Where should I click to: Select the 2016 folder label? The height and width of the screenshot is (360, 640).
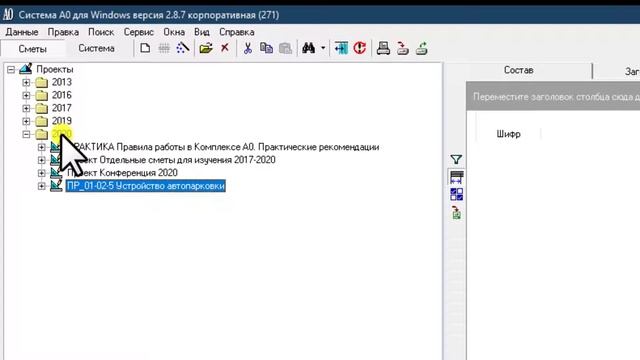click(62, 95)
